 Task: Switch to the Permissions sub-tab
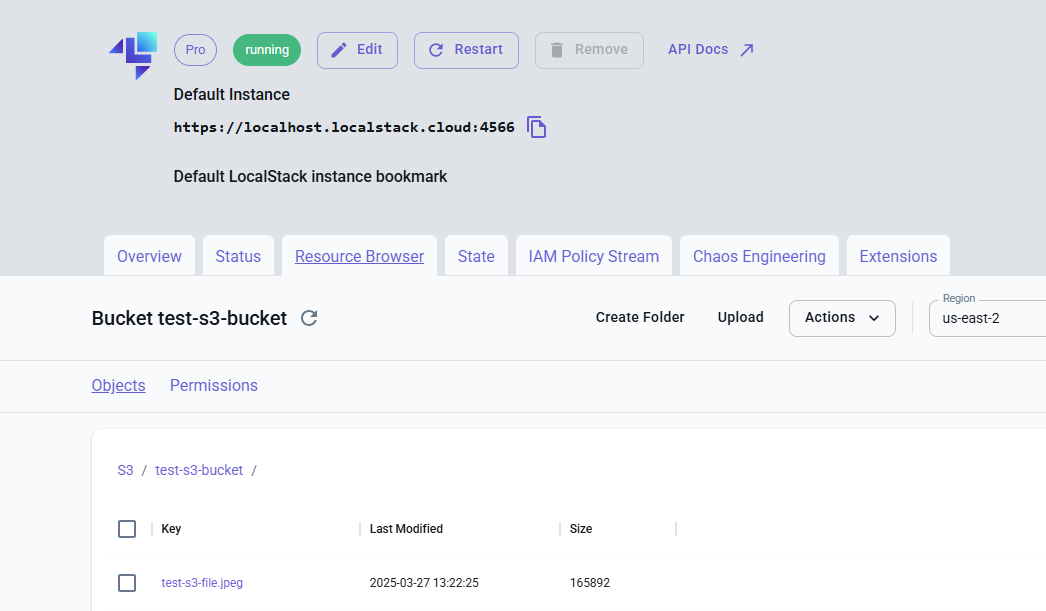213,386
